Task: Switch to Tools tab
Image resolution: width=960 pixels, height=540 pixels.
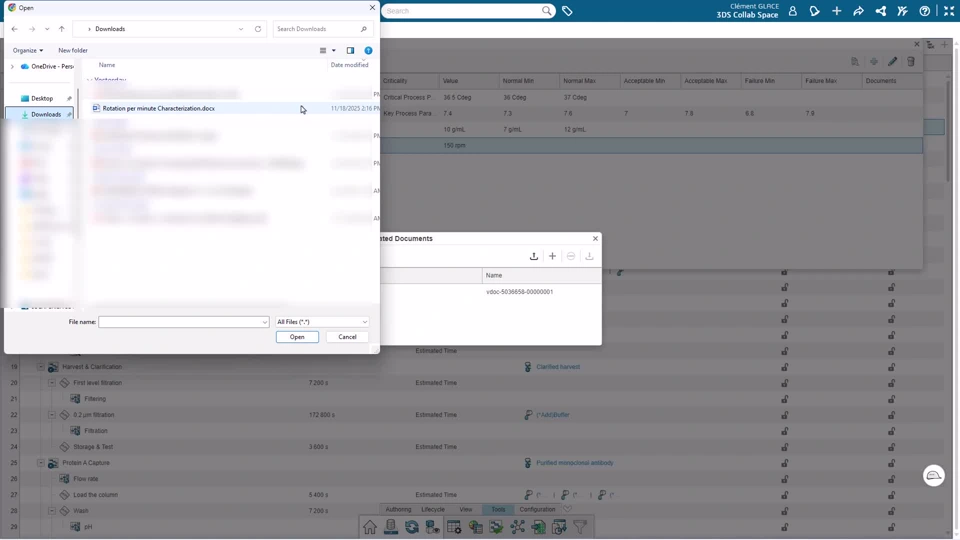Action: point(498,509)
